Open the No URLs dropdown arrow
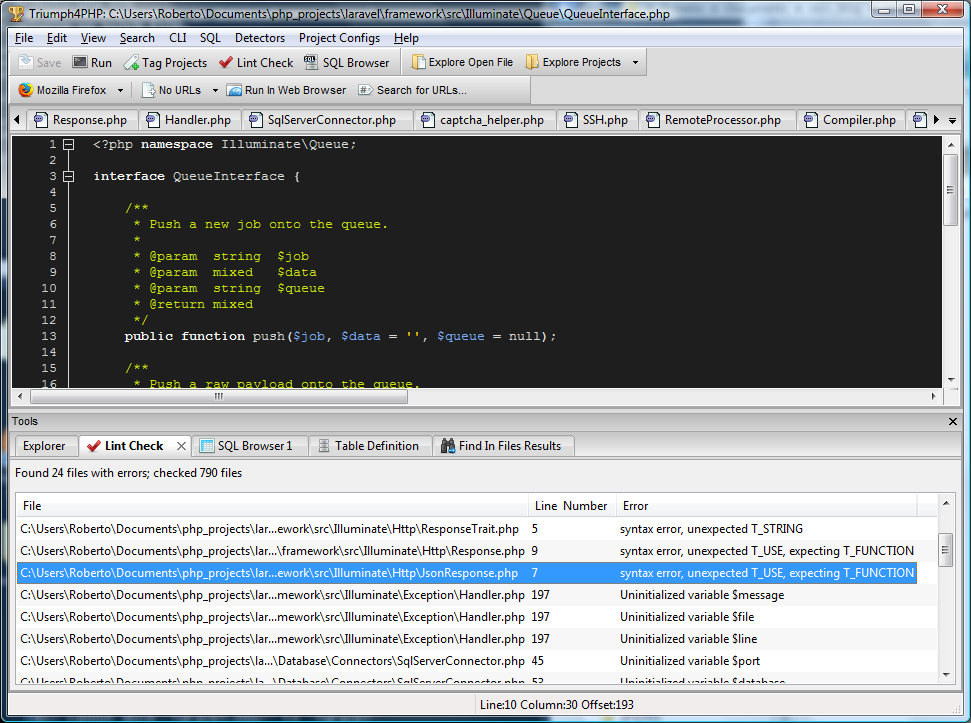The image size is (971, 723). click(x=215, y=90)
